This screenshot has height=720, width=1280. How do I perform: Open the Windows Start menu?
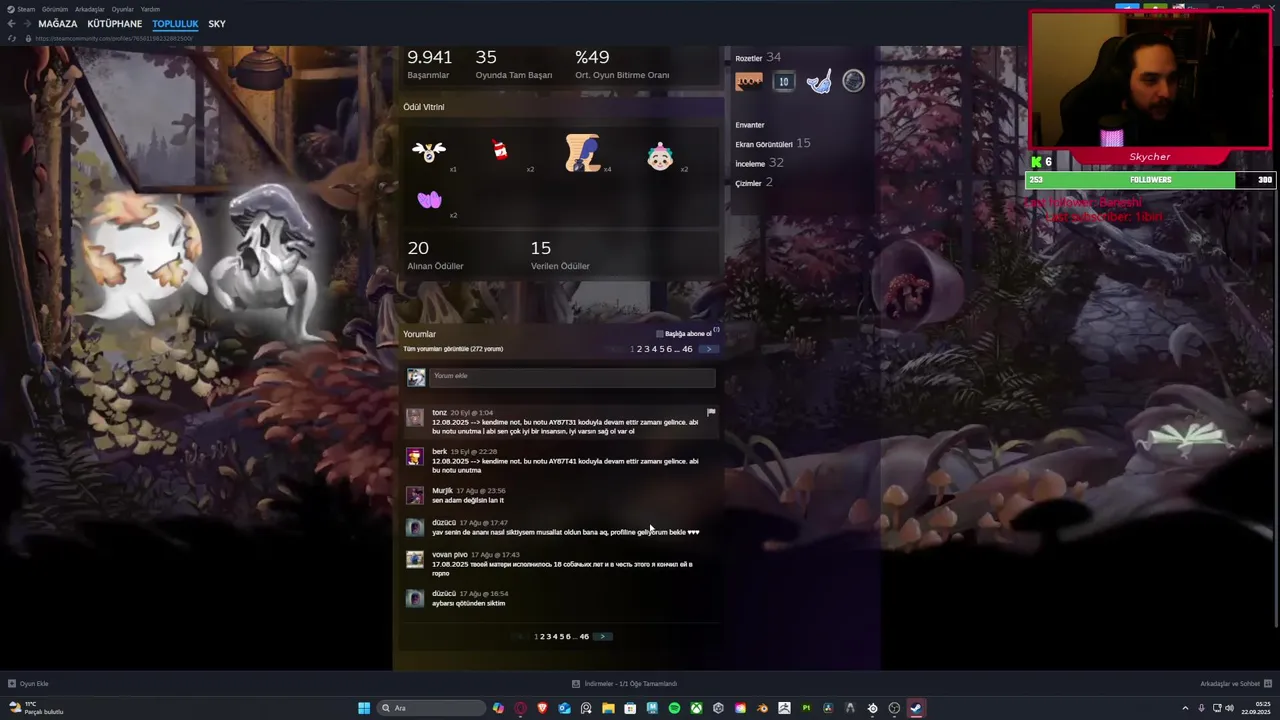[363, 708]
